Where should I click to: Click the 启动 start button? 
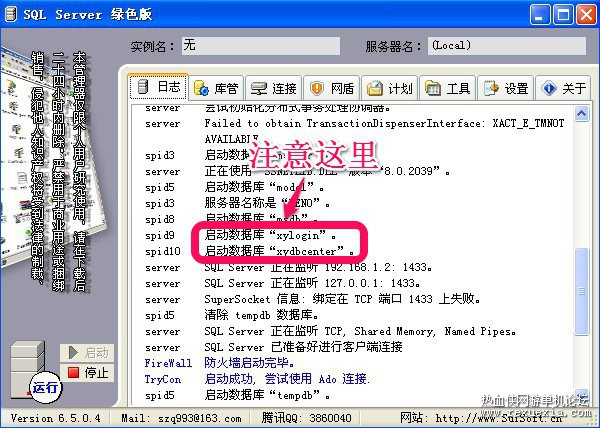87,353
